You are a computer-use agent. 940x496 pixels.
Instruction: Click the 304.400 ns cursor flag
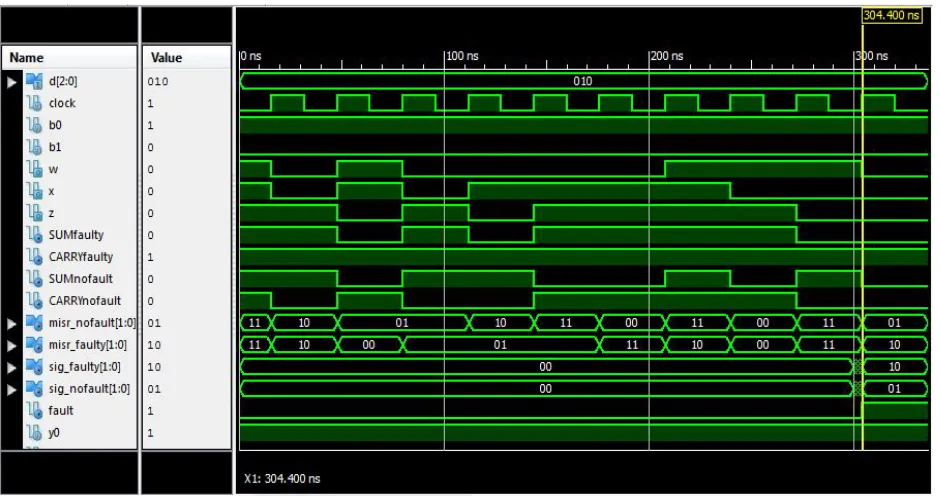click(x=891, y=16)
